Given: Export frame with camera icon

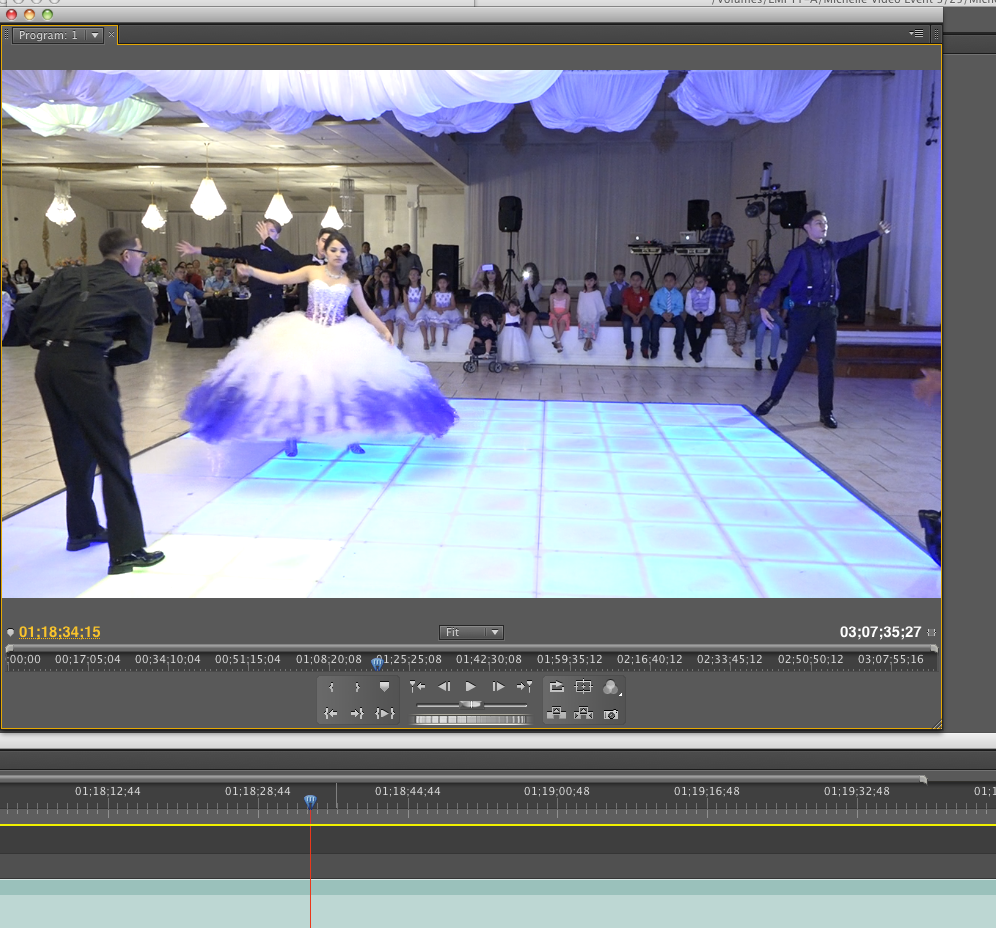Looking at the screenshot, I should click(611, 714).
